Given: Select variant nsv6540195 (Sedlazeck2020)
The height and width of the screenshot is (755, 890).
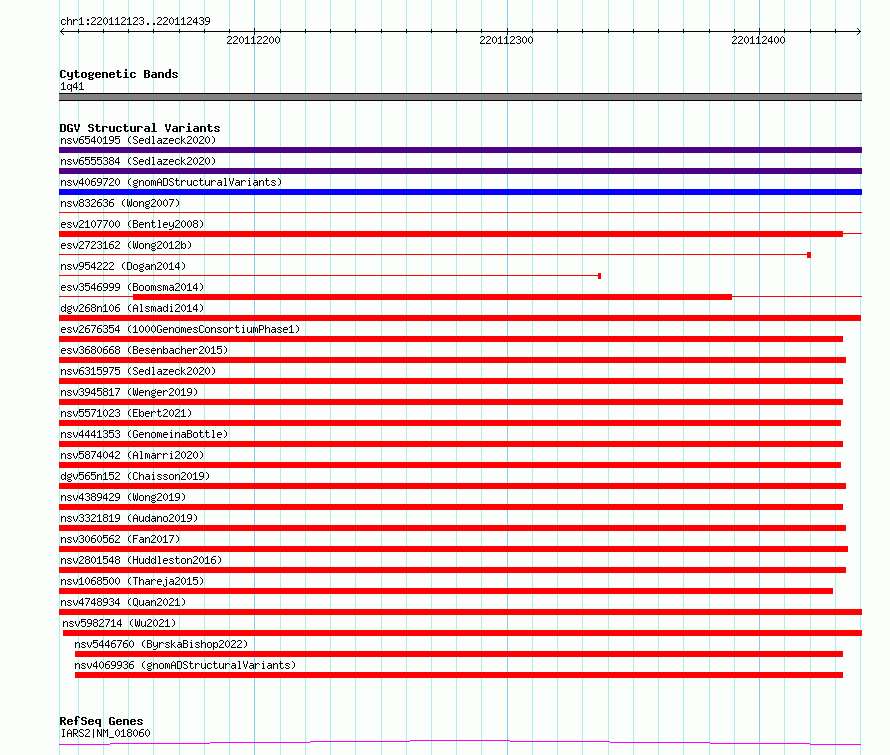Looking at the screenshot, I should click(x=138, y=140).
